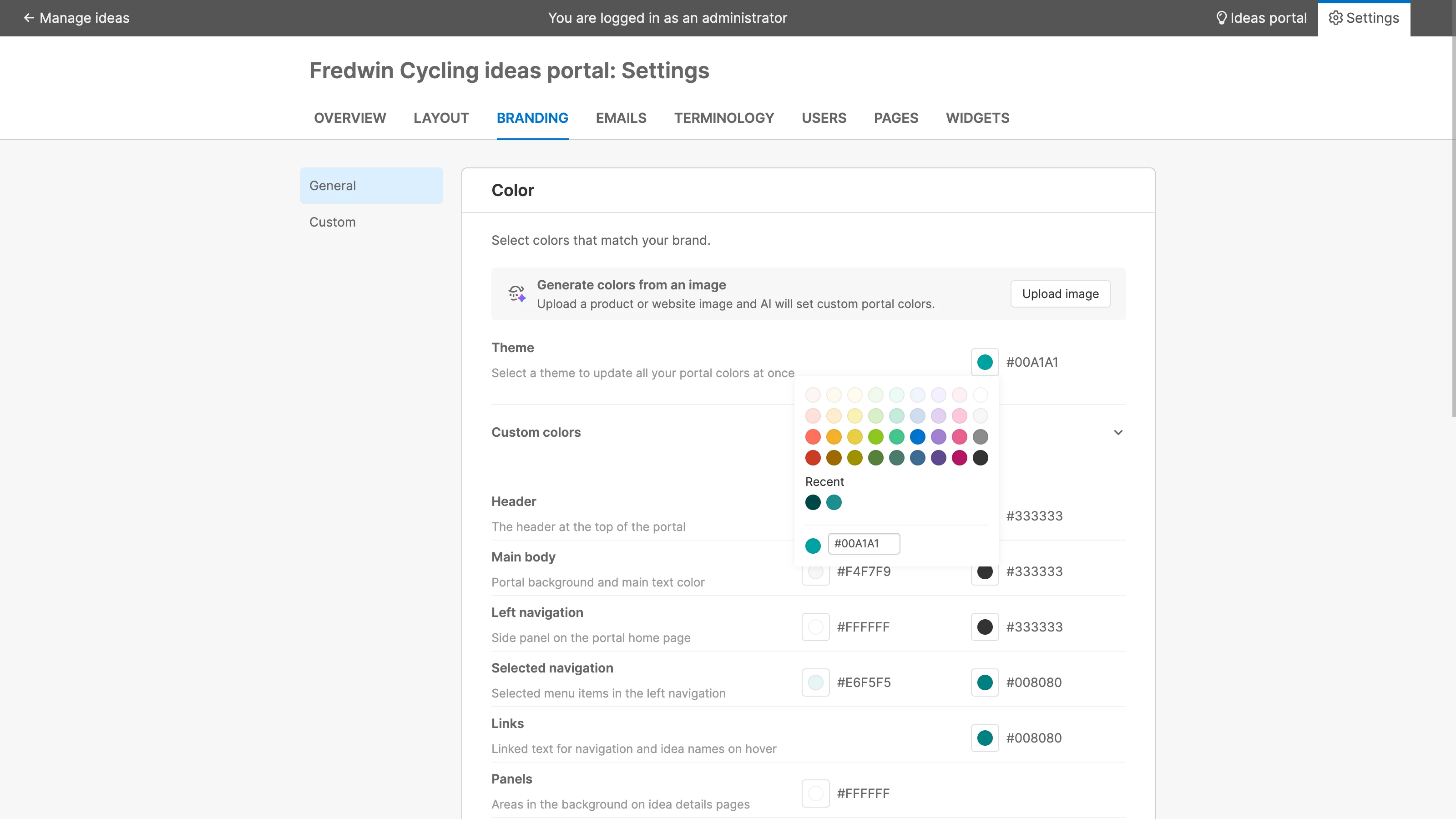Screen dimensions: 1456x819
Task: Open the Selected navigation text swatch #008080
Action: coord(985,682)
